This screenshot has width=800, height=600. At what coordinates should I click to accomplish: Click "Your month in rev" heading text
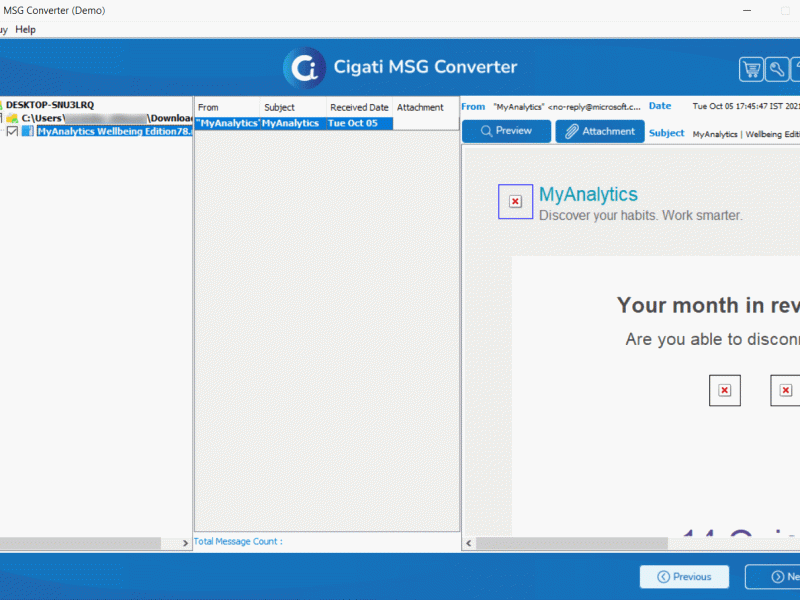coord(708,306)
